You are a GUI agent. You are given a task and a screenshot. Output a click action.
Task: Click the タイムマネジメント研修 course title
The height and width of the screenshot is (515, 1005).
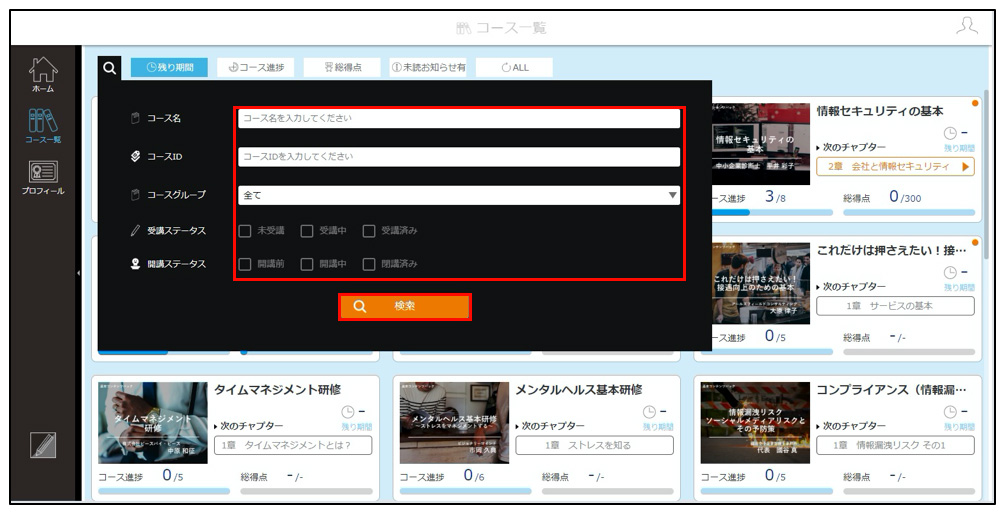click(x=278, y=389)
